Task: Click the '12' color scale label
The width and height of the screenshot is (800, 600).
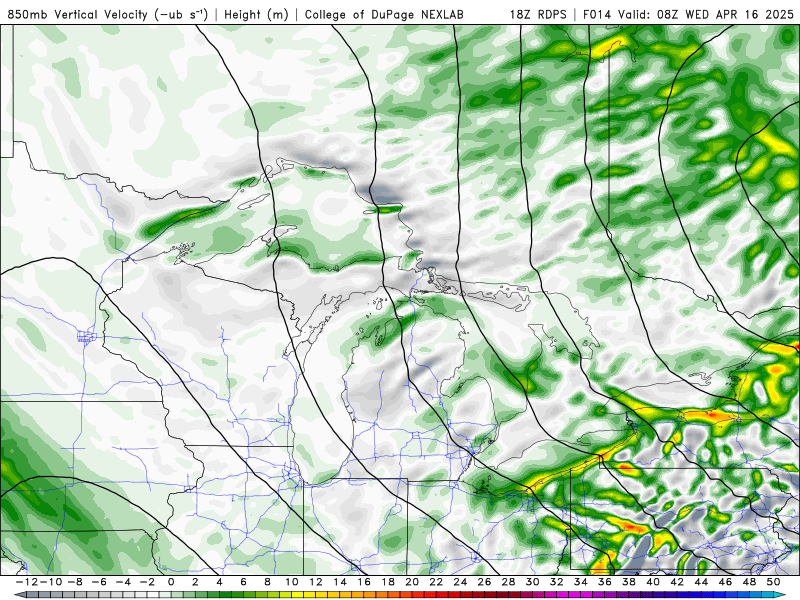Action: coord(316,582)
